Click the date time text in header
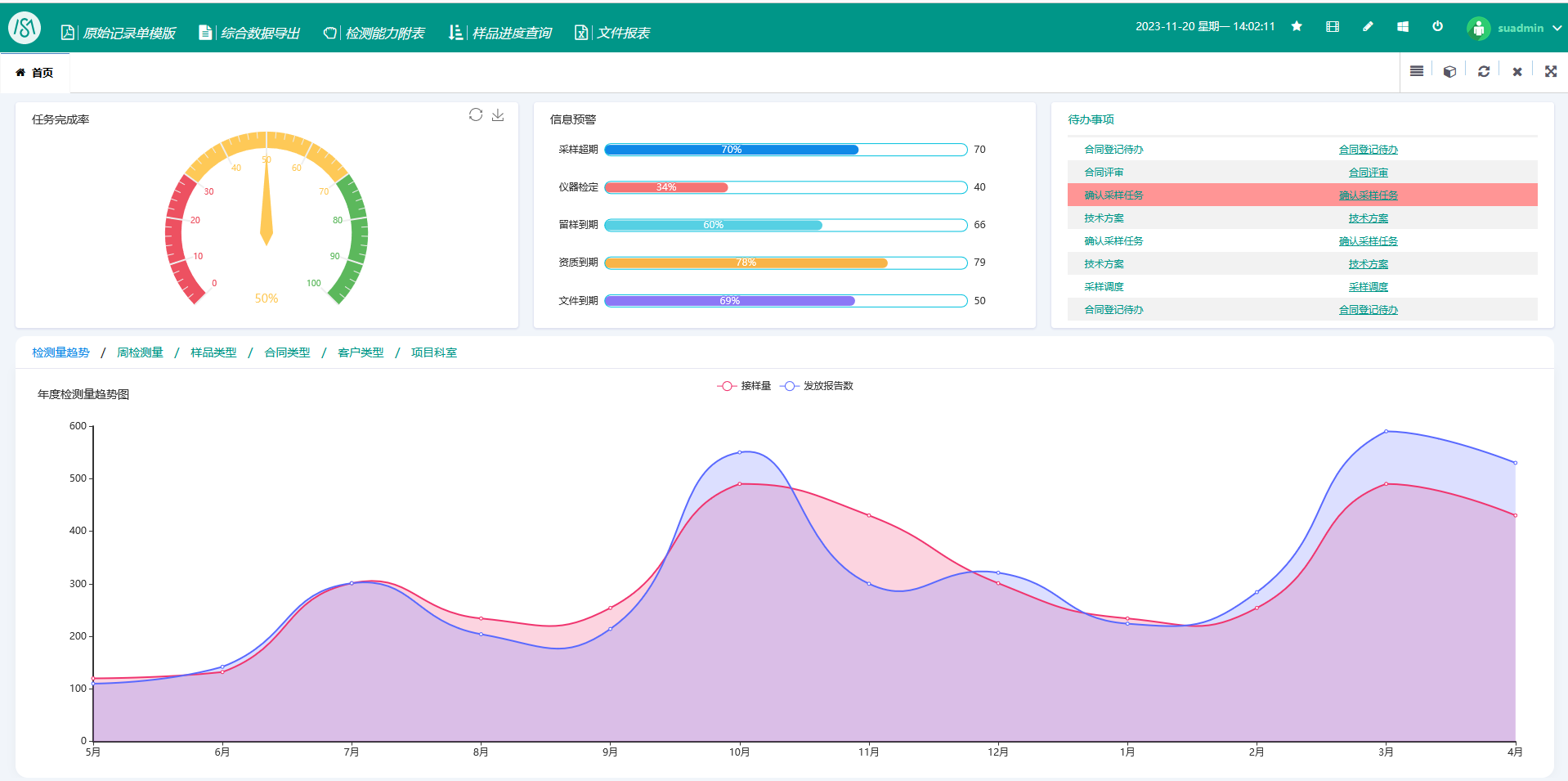1568x781 pixels. point(1205,26)
